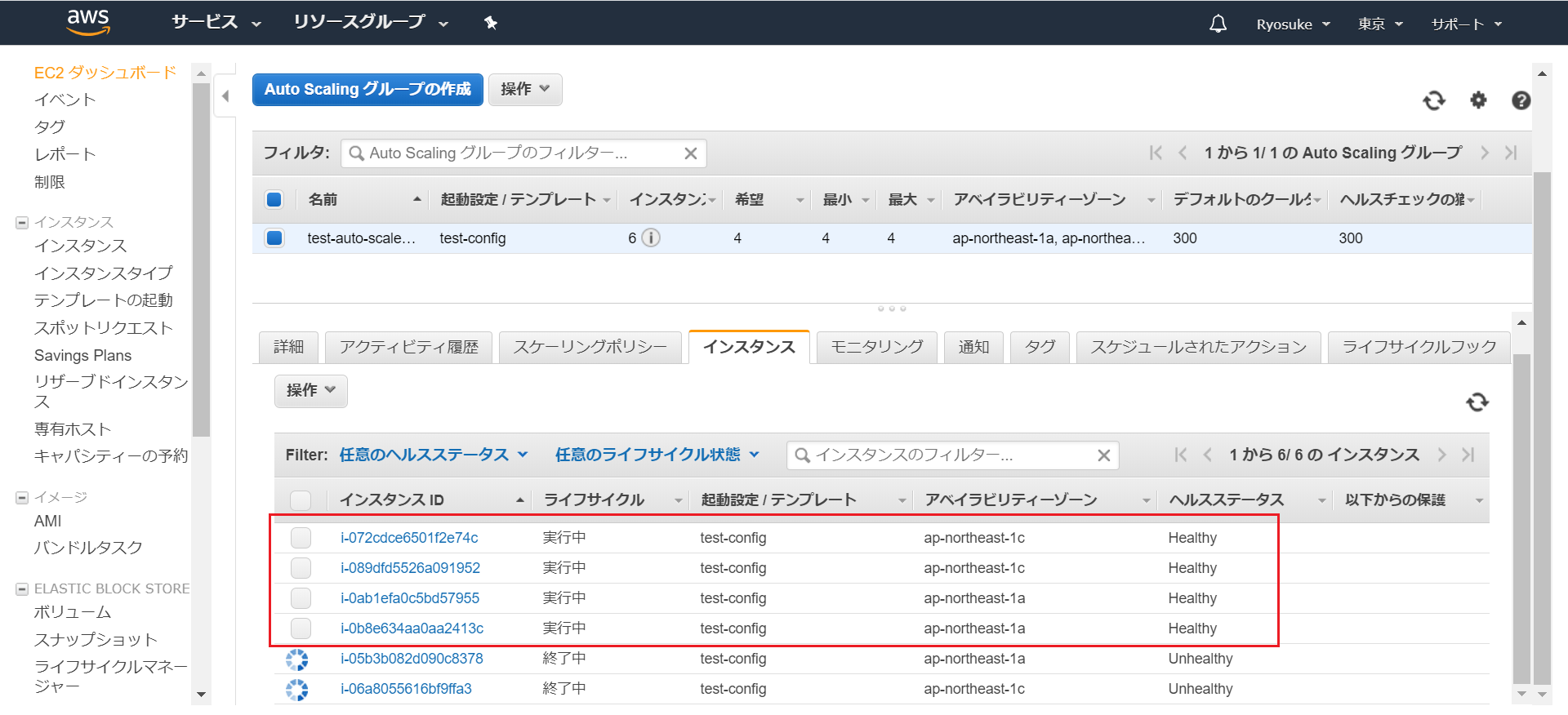The height and width of the screenshot is (715, 1568).
Task: Switch to the ライフサイクルフック tab
Action: [x=1419, y=347]
